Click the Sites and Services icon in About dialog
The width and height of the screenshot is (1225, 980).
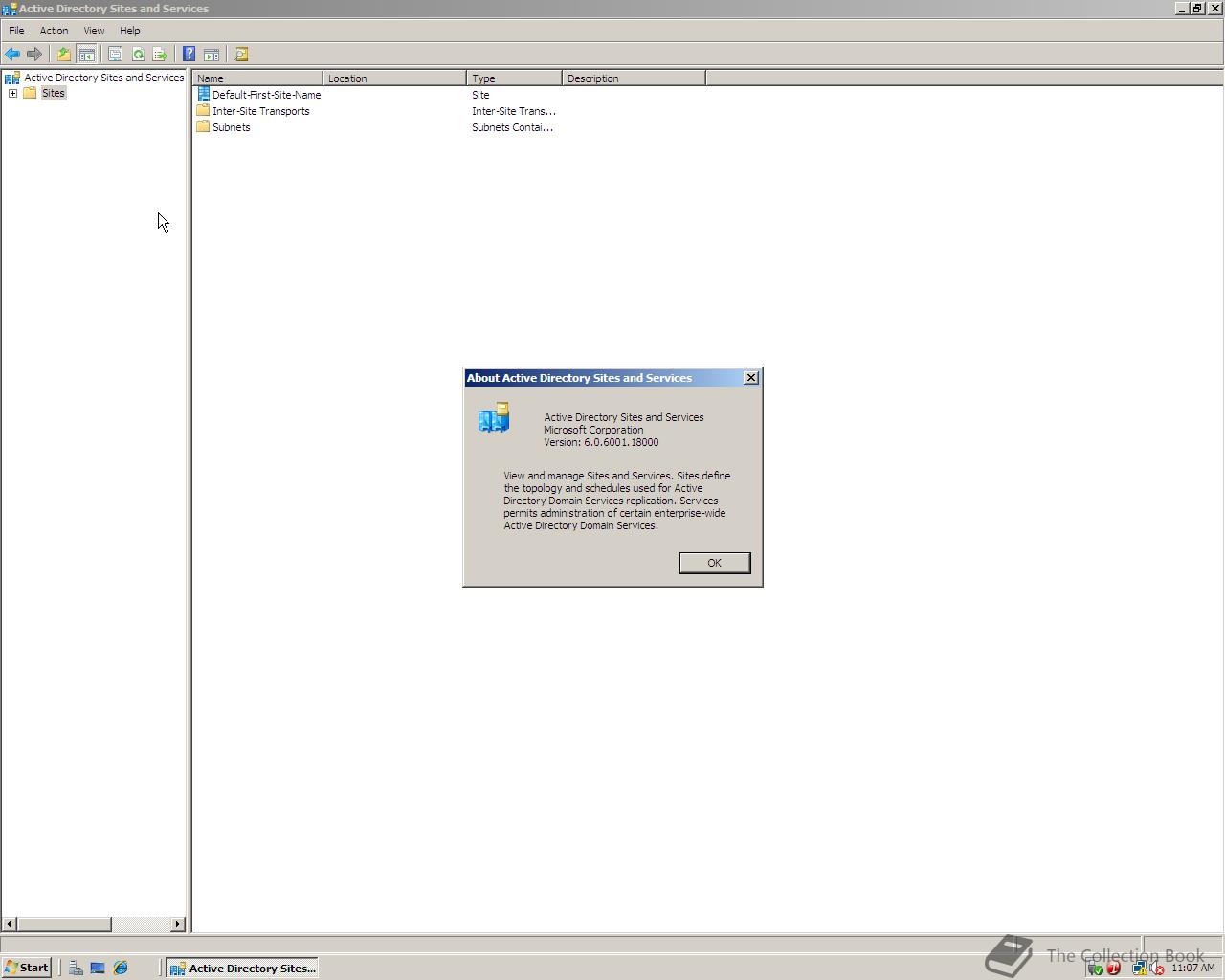494,417
